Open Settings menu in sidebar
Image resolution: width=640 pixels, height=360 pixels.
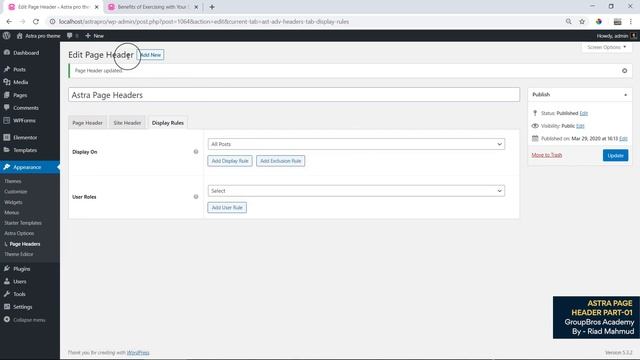22,307
